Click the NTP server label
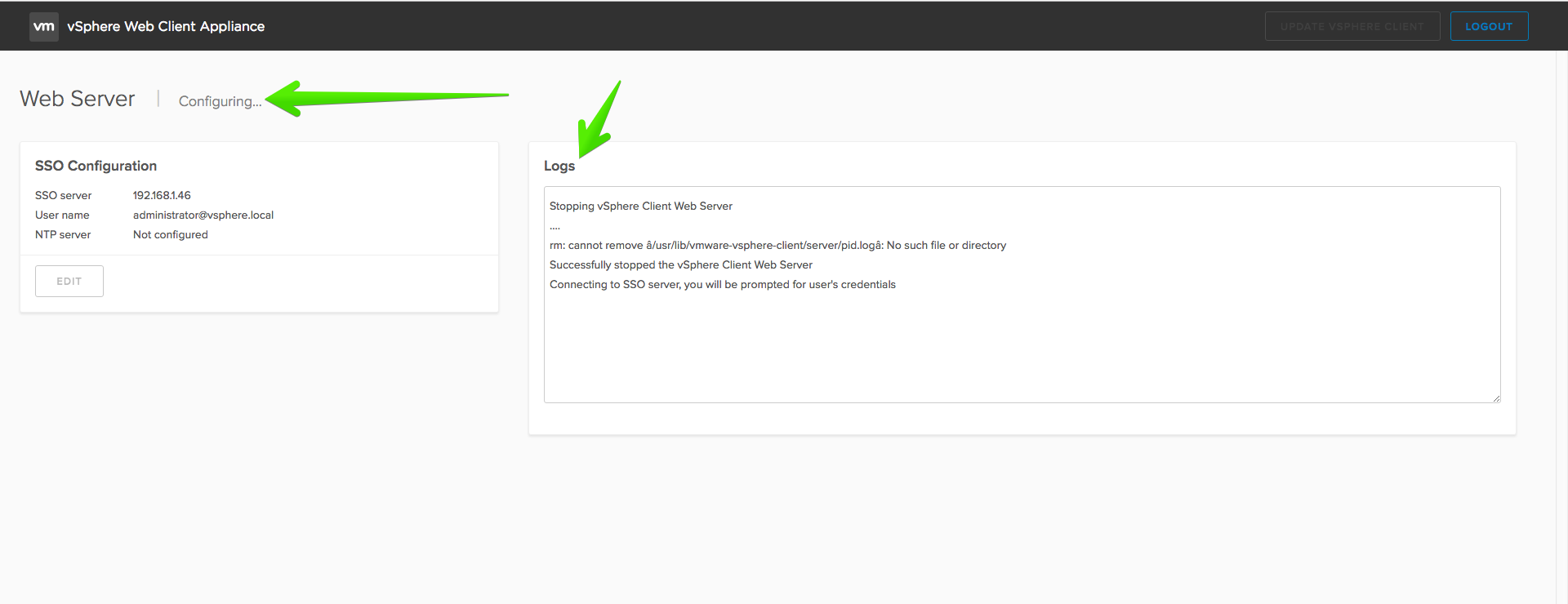 click(63, 234)
